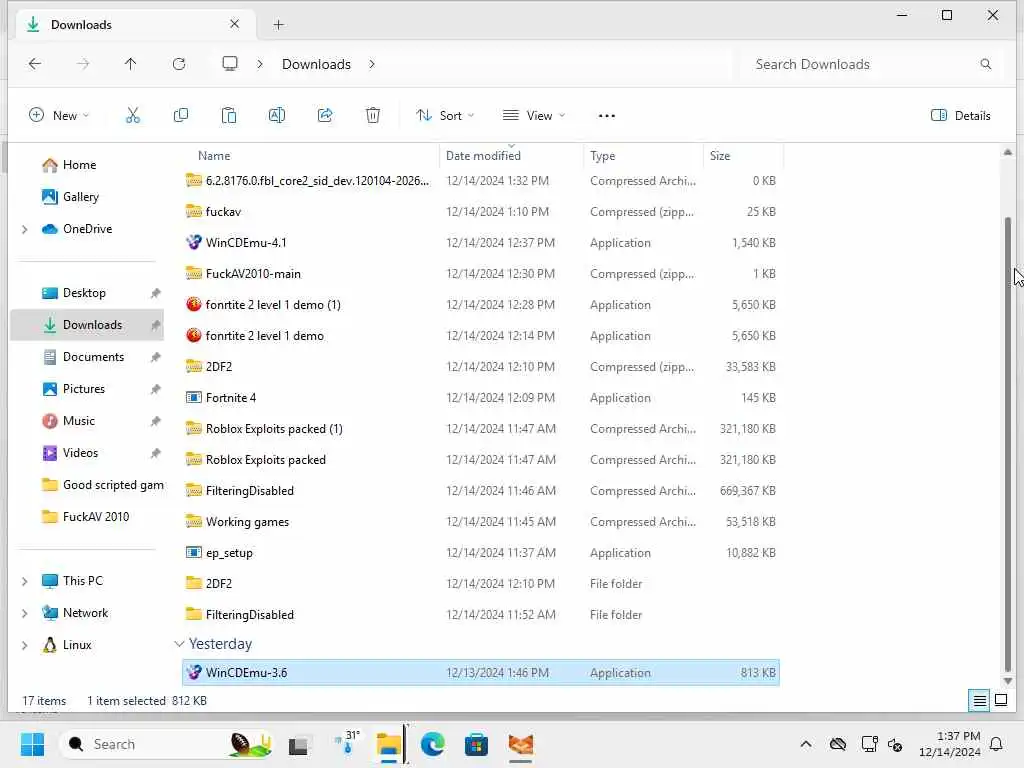Click the fox app icon on taskbar
This screenshot has width=1024, height=768.
click(520, 744)
